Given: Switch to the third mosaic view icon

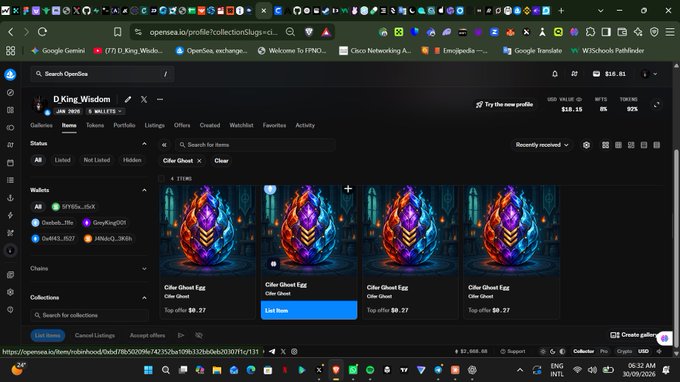Looking at the screenshot, I should (631, 145).
